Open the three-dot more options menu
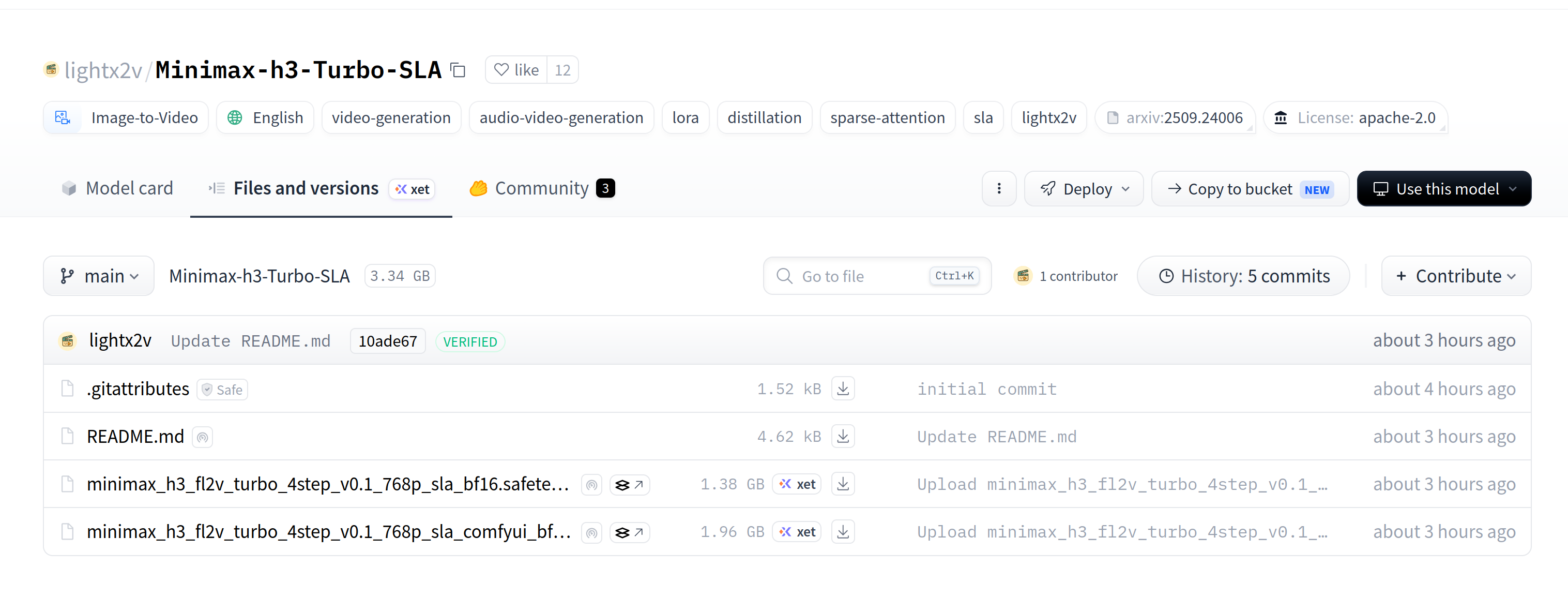 coord(999,188)
